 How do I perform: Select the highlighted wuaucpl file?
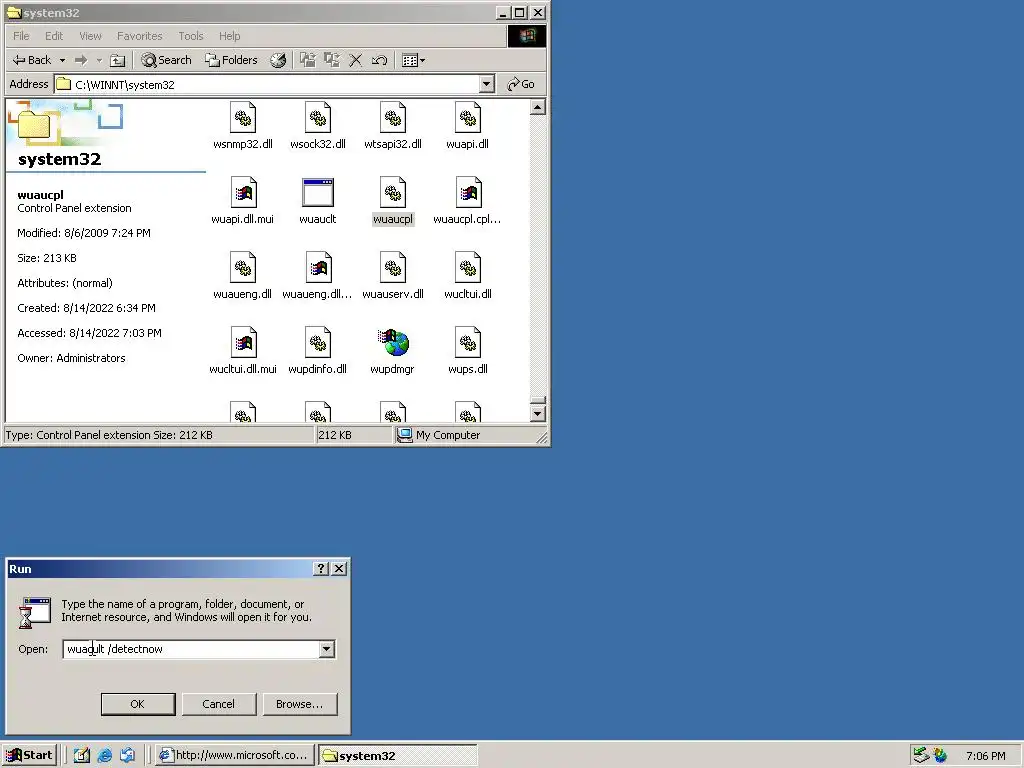(392, 201)
